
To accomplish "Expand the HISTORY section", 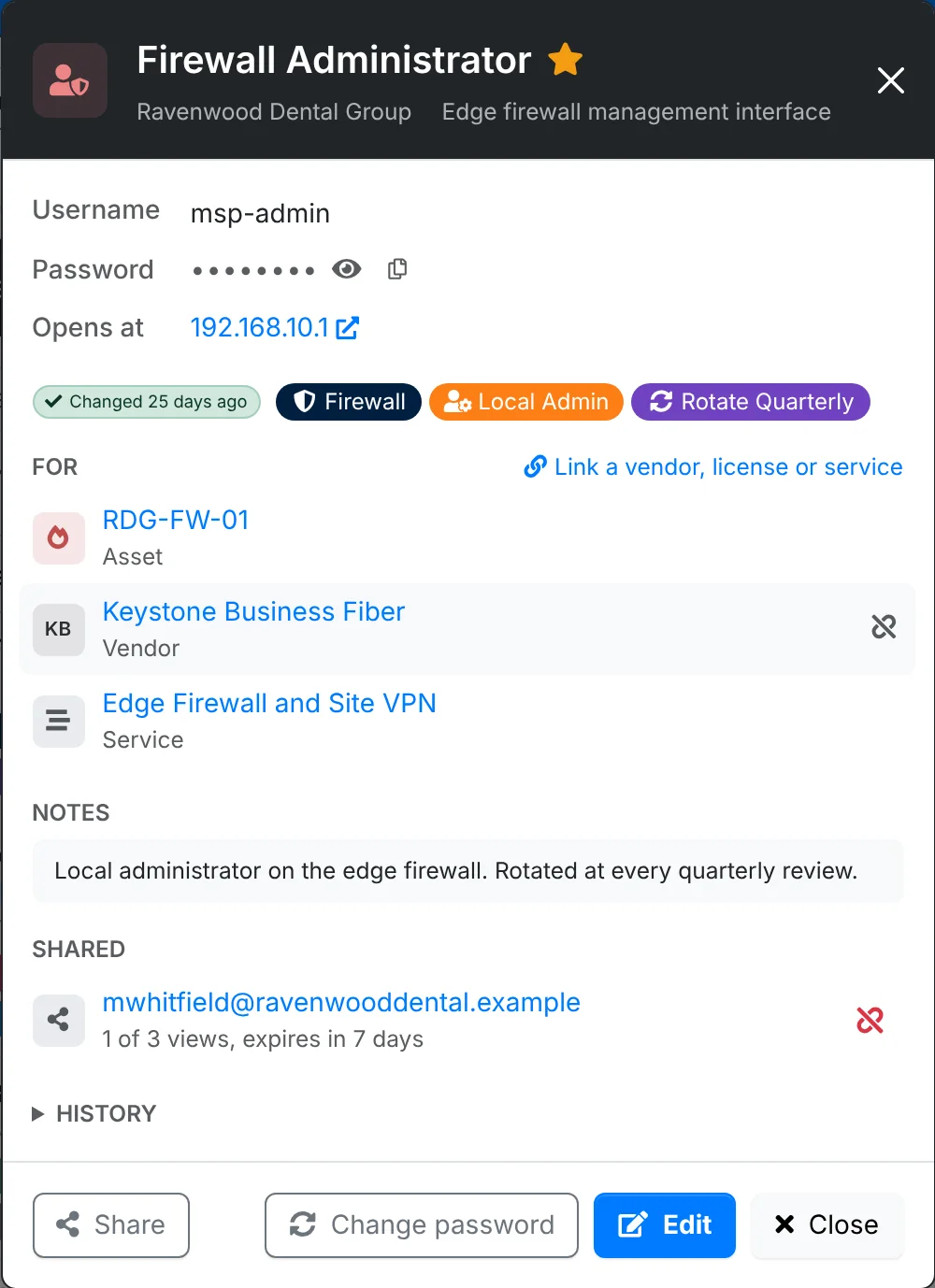I will click(x=94, y=1113).
